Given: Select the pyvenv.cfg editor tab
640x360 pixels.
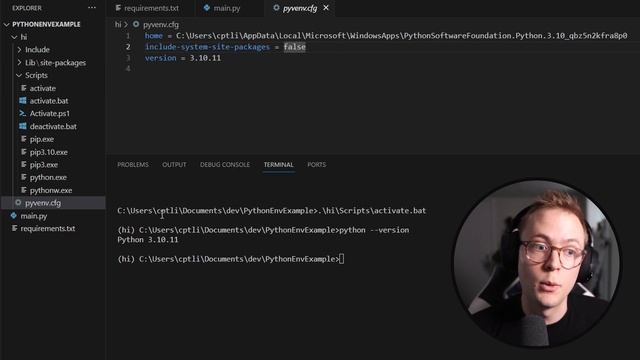Looking at the screenshot, I should (x=300, y=8).
